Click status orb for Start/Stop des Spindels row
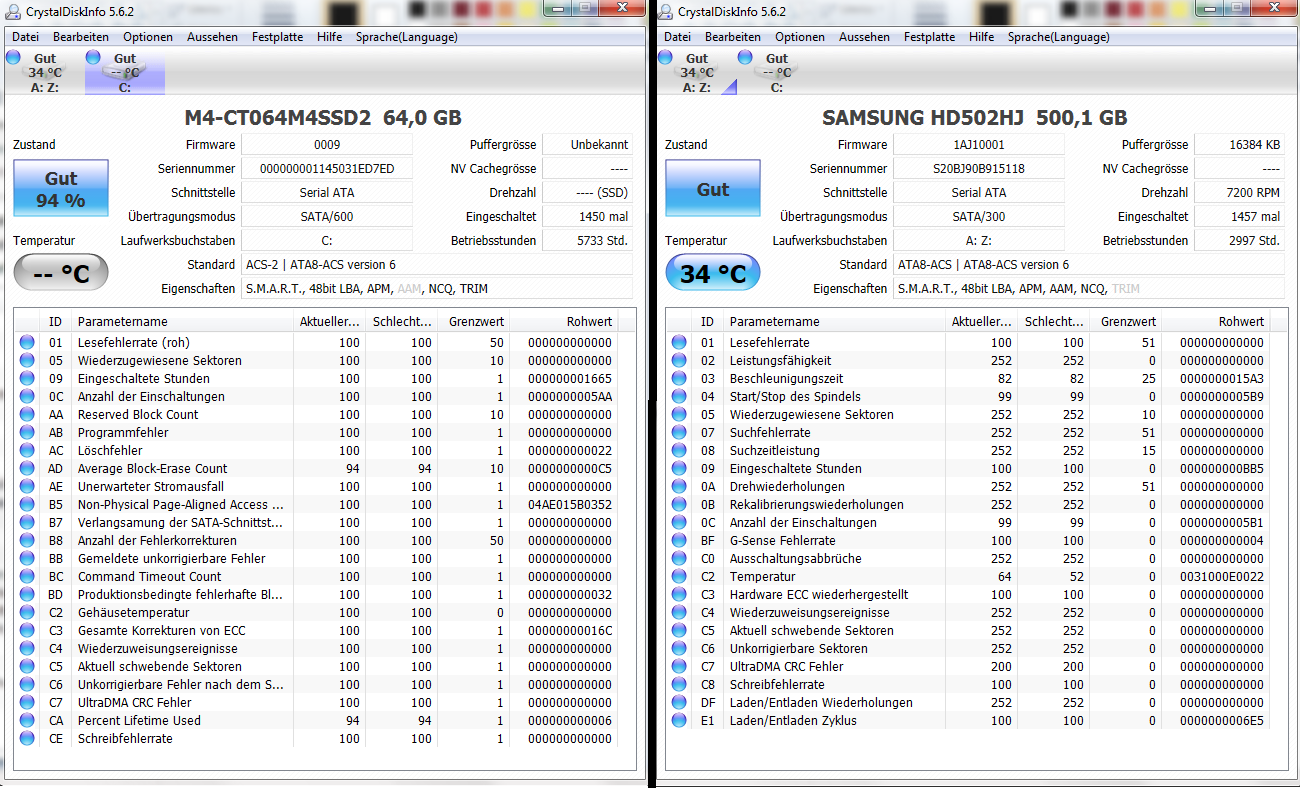The width and height of the screenshot is (1300, 788). point(679,397)
